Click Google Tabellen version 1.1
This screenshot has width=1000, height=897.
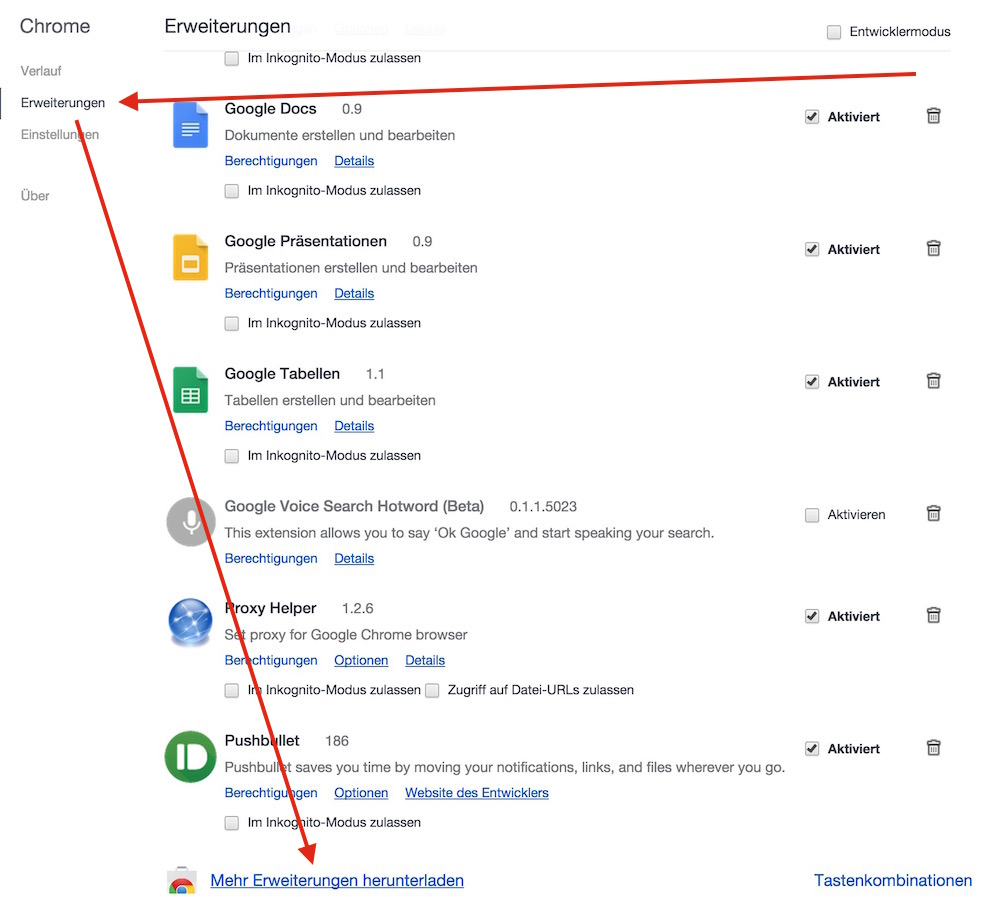click(x=375, y=374)
